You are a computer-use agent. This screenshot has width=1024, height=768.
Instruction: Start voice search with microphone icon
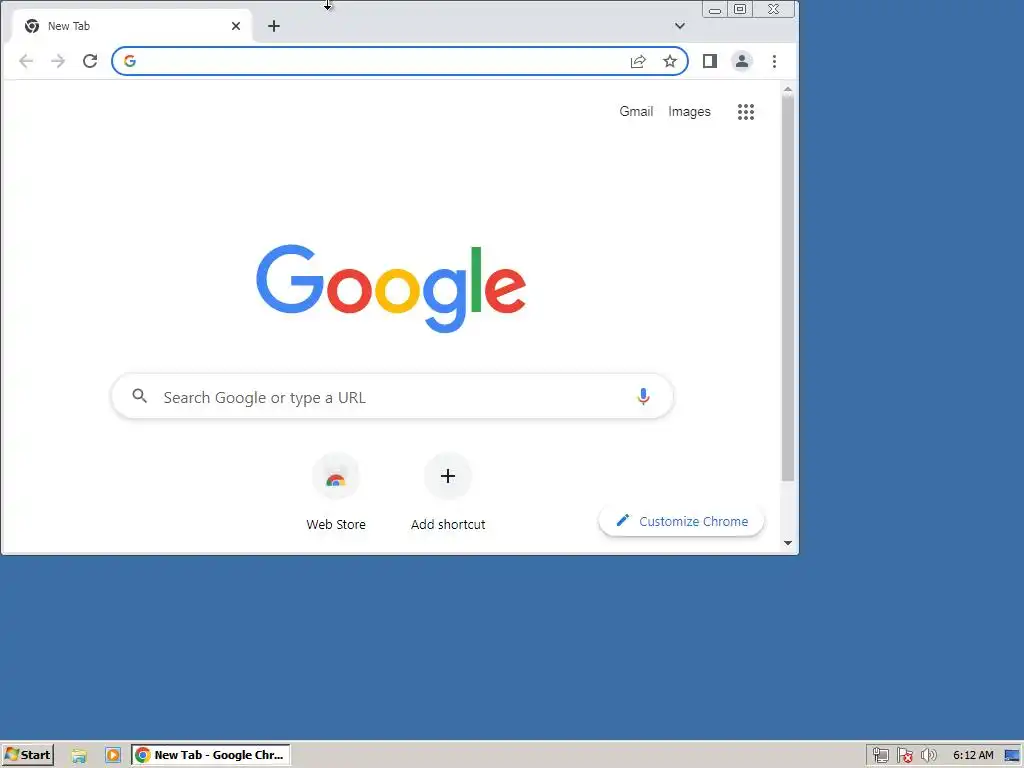(x=643, y=396)
